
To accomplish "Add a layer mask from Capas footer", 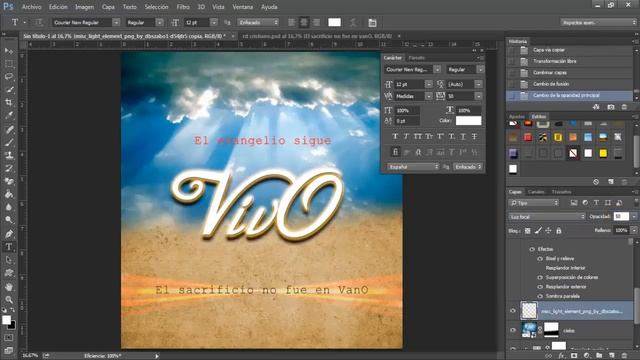I will pyautogui.click(x=574, y=356).
